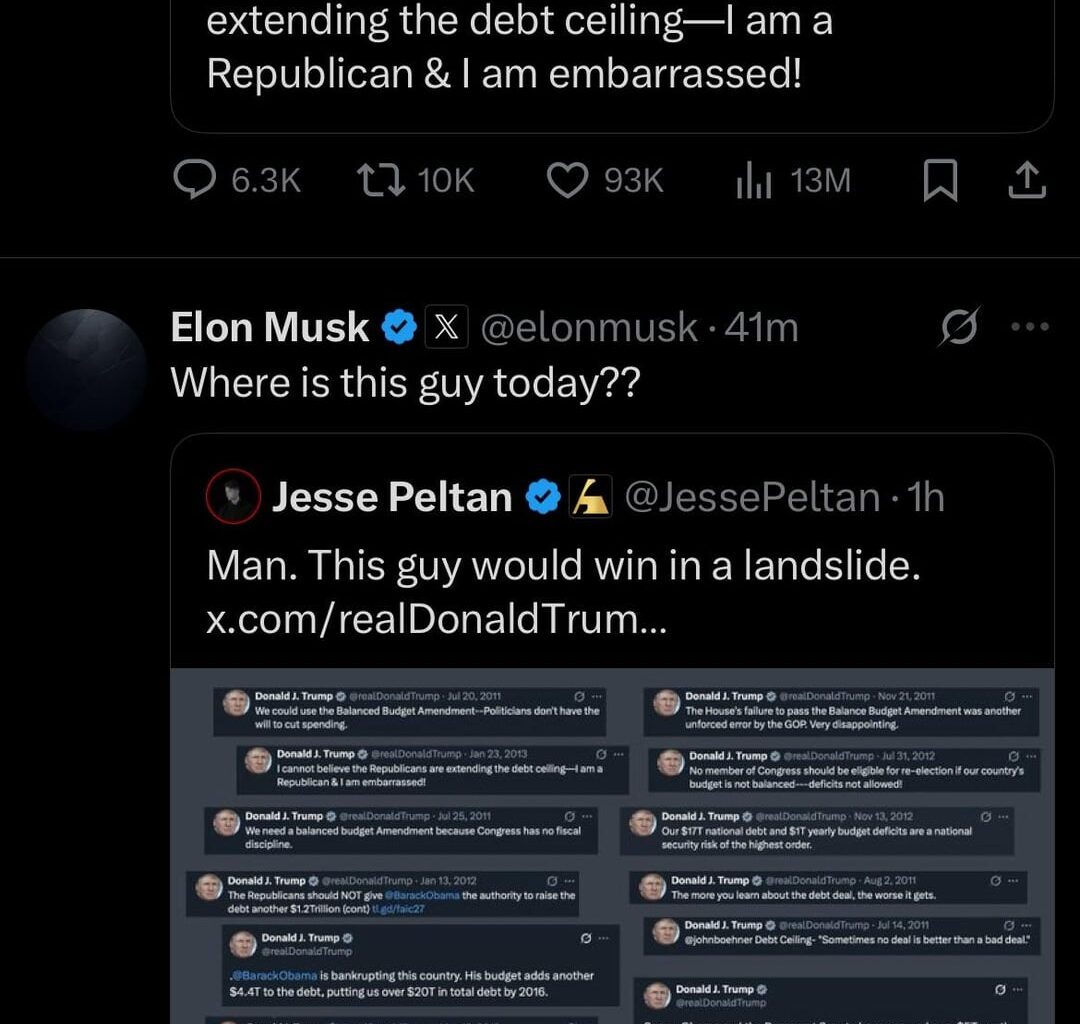Click the Grok icon on Elon Musk's tweet
Image resolution: width=1080 pixels, height=1024 pixels.
point(959,326)
